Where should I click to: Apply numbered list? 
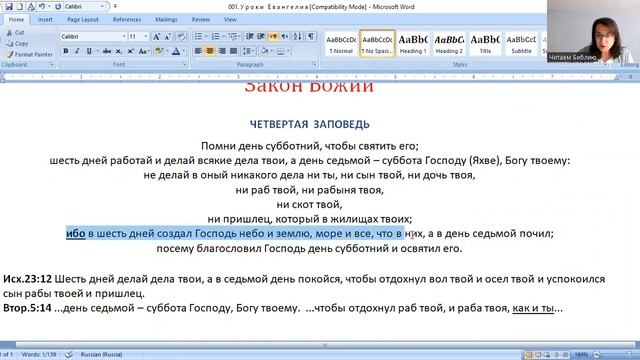(x=216, y=37)
